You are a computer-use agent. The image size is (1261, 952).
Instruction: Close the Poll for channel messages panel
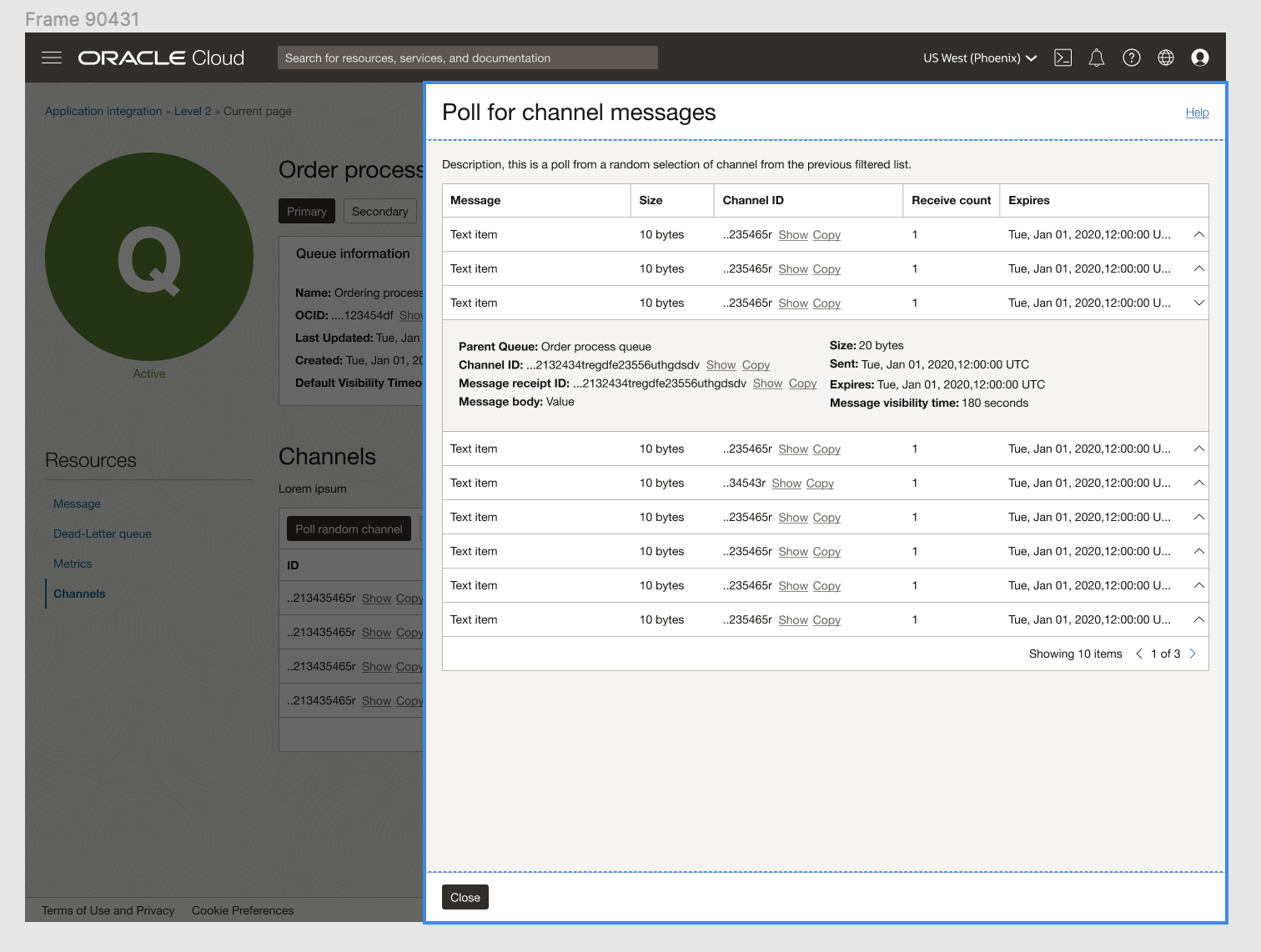pyautogui.click(x=465, y=897)
